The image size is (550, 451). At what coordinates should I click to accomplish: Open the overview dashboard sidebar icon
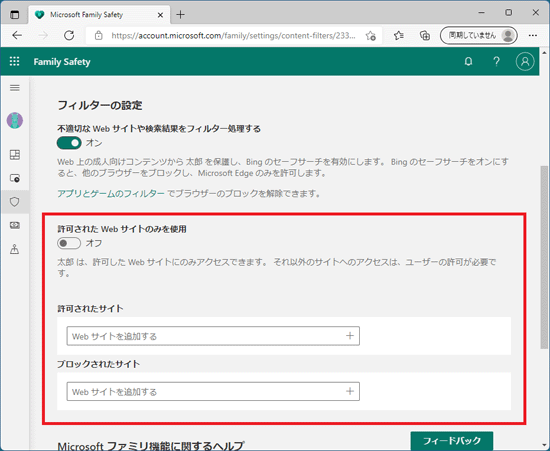[x=15, y=155]
